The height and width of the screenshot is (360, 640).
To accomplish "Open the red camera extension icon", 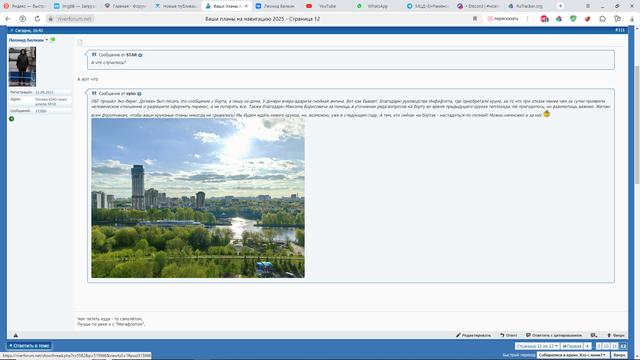I will (x=544, y=19).
